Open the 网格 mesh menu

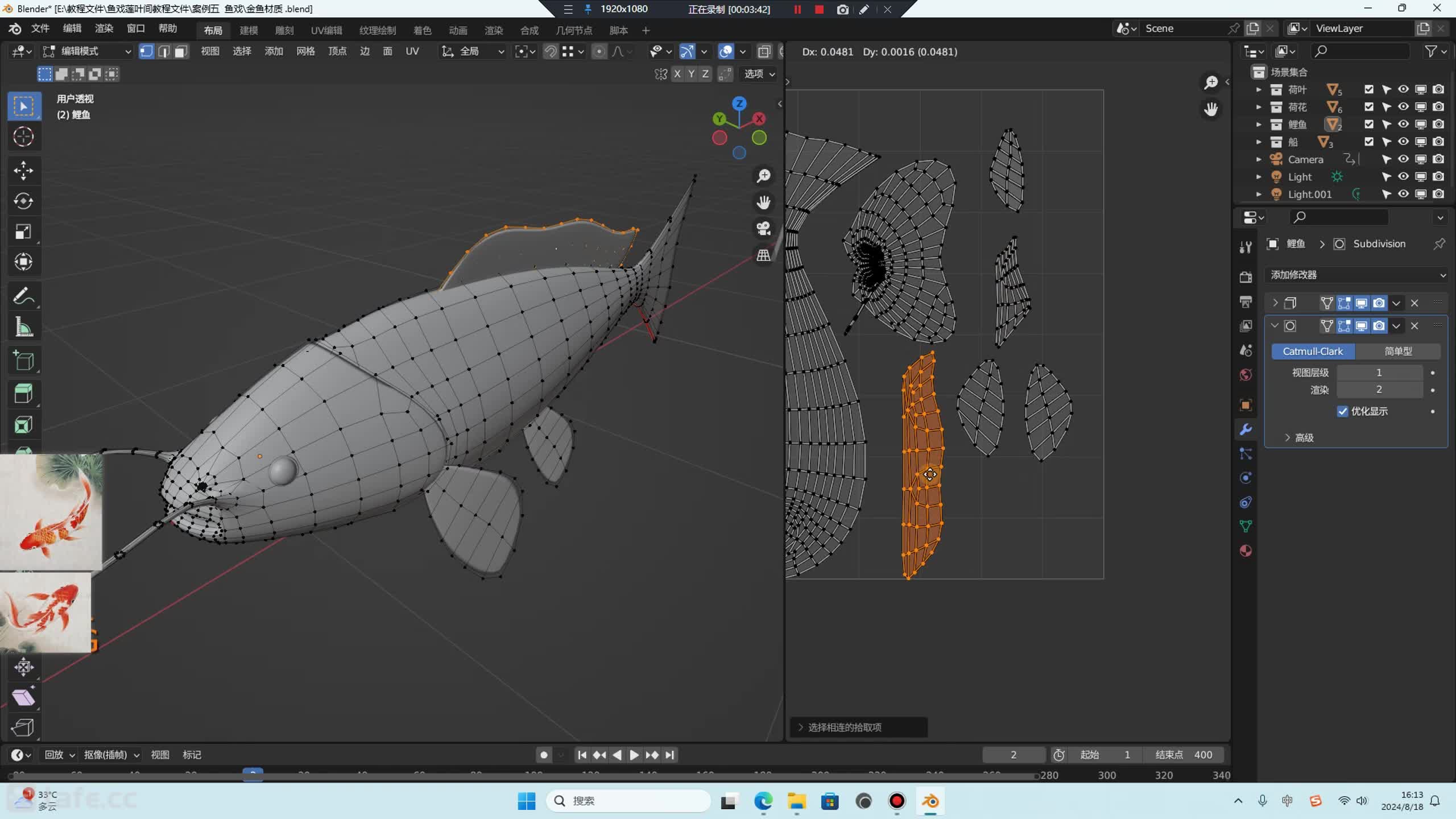[x=305, y=51]
